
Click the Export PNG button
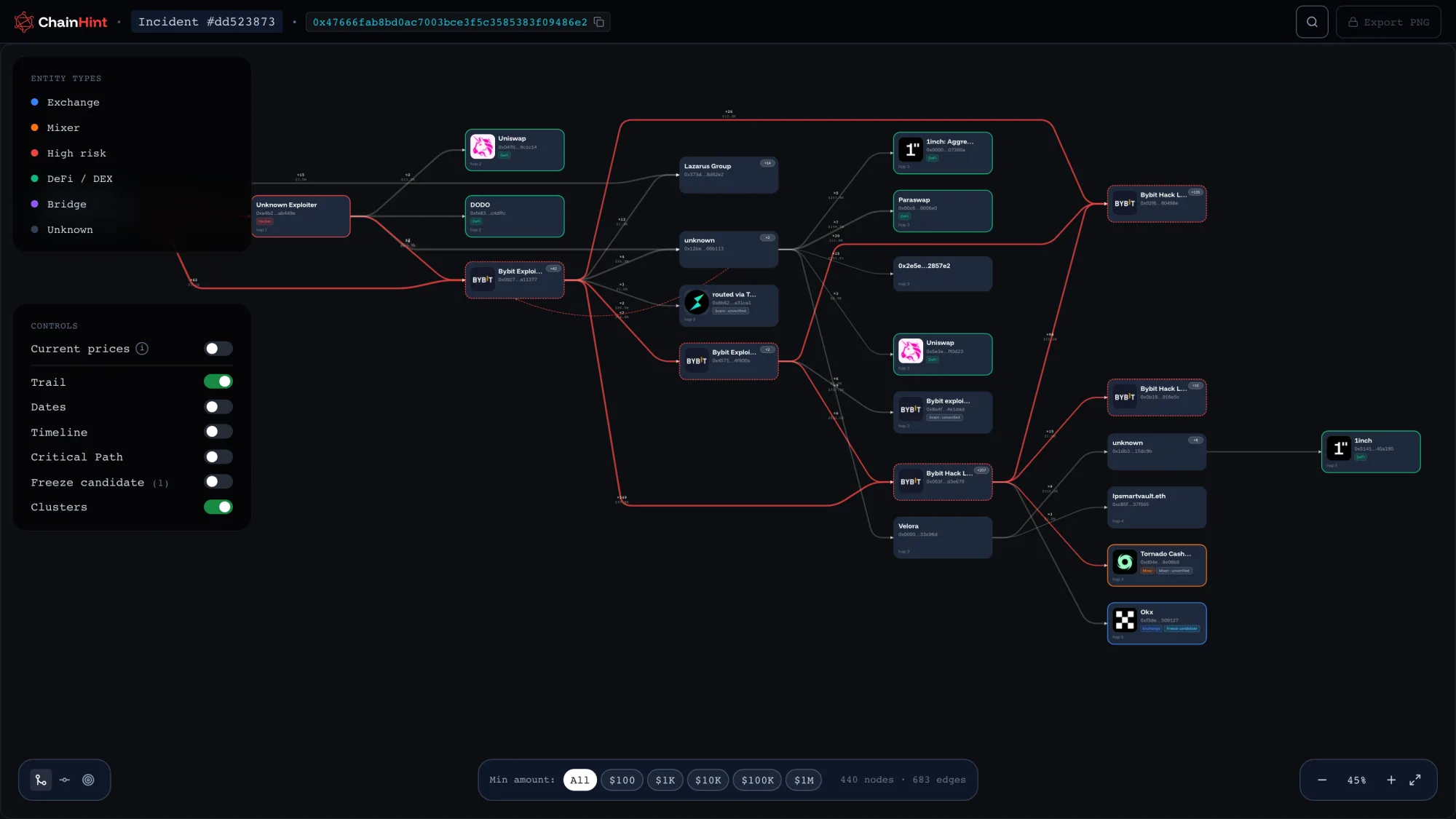[x=1388, y=22]
